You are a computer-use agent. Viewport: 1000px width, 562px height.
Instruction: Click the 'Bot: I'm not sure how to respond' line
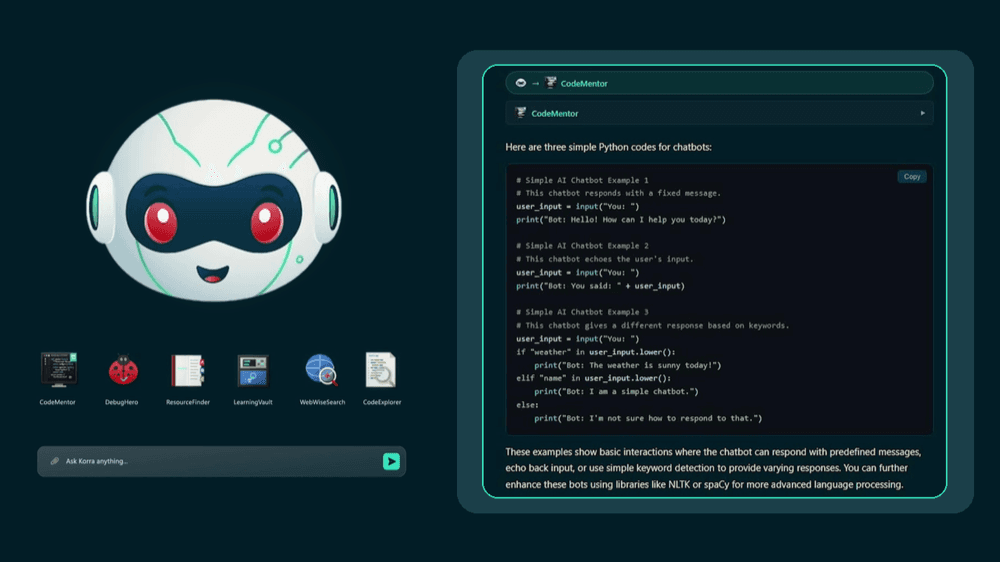click(x=648, y=418)
